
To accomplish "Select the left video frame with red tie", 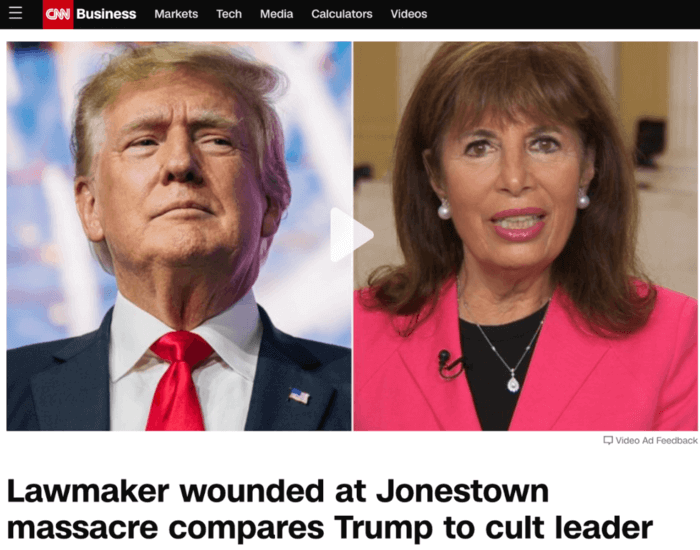I will 179,236.
